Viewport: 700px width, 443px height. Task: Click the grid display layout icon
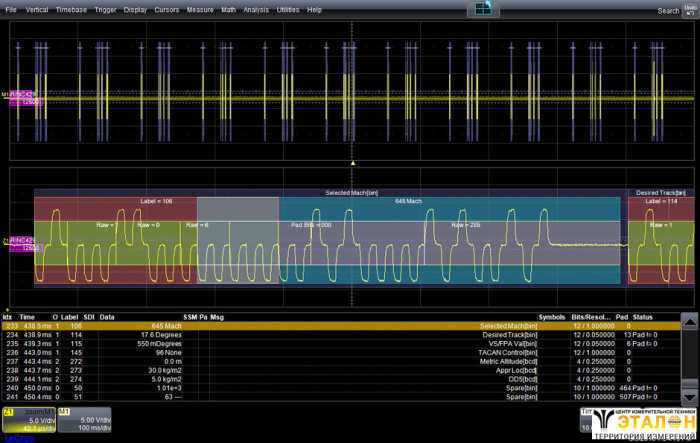click(482, 9)
